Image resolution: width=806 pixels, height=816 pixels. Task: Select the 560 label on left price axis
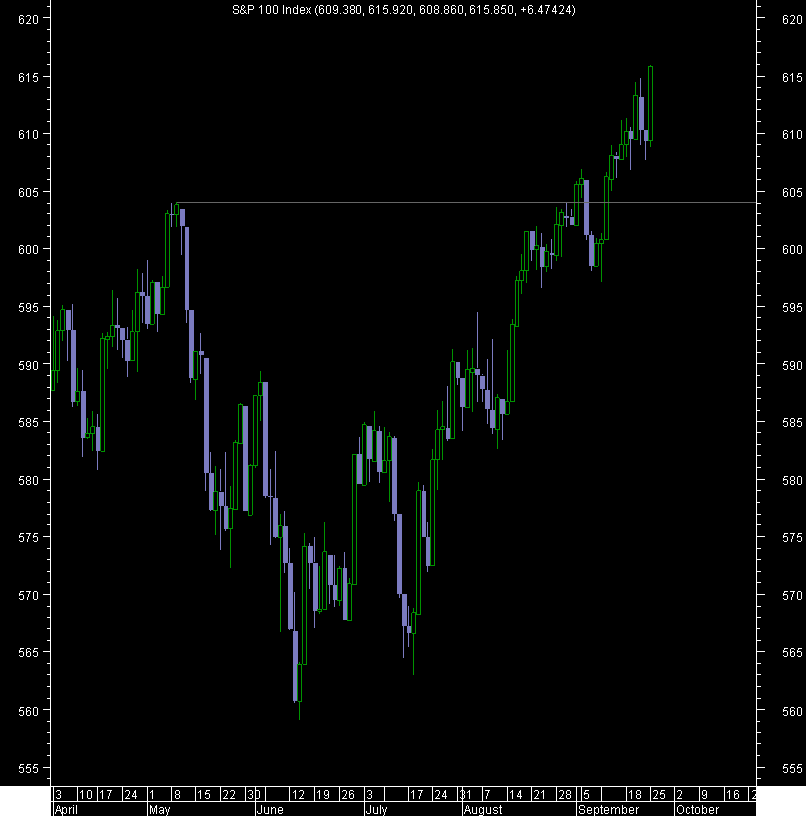click(x=29, y=711)
